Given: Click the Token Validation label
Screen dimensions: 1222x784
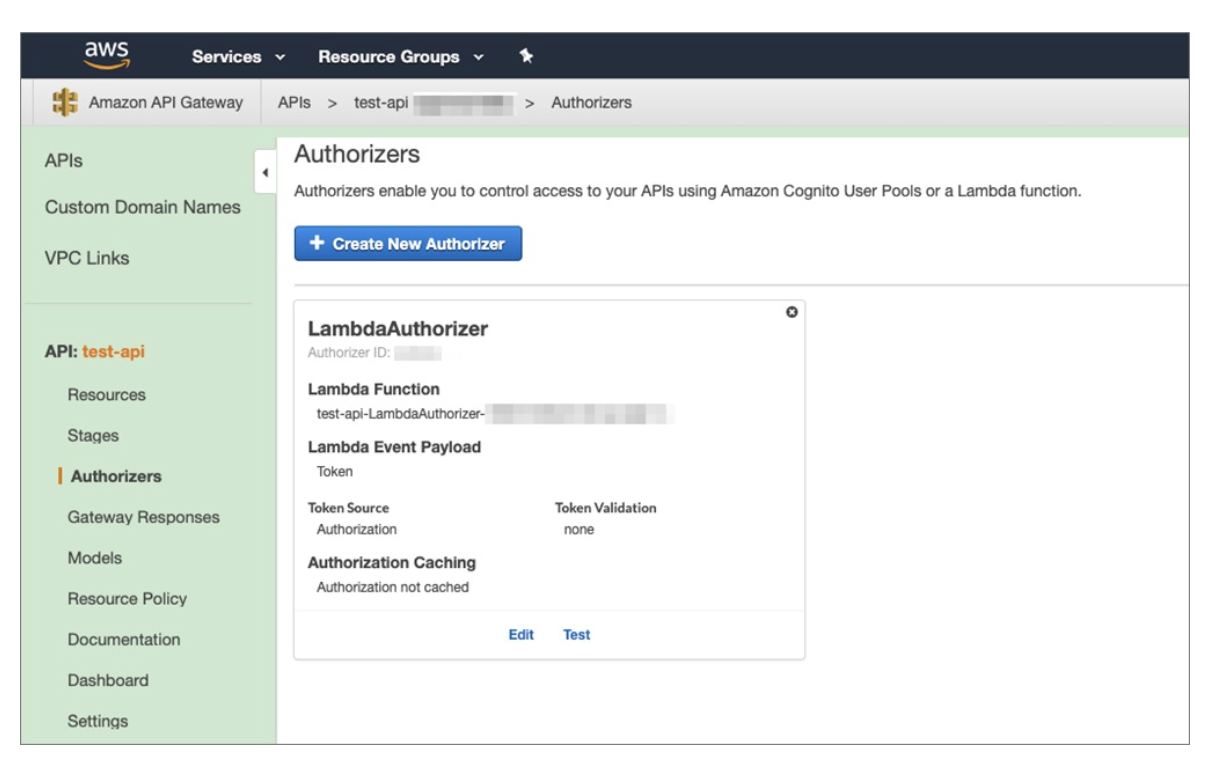Looking at the screenshot, I should pyautogui.click(x=606, y=508).
